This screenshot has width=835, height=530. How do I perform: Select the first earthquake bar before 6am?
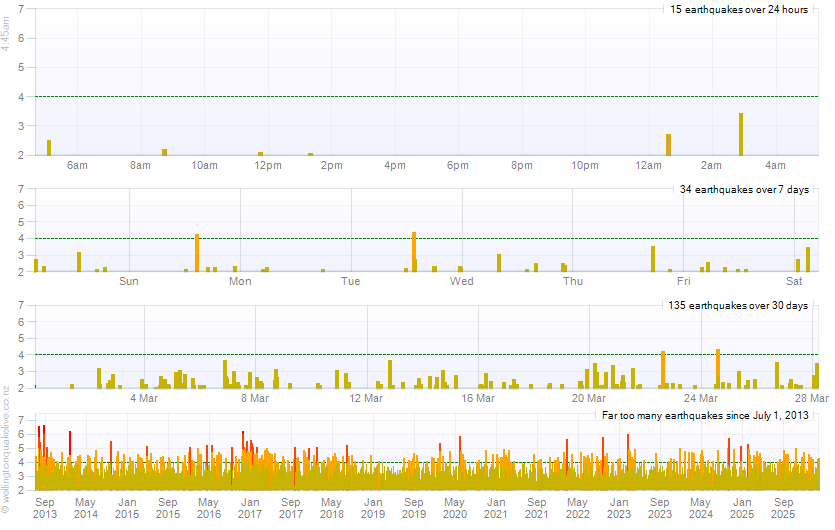point(49,147)
